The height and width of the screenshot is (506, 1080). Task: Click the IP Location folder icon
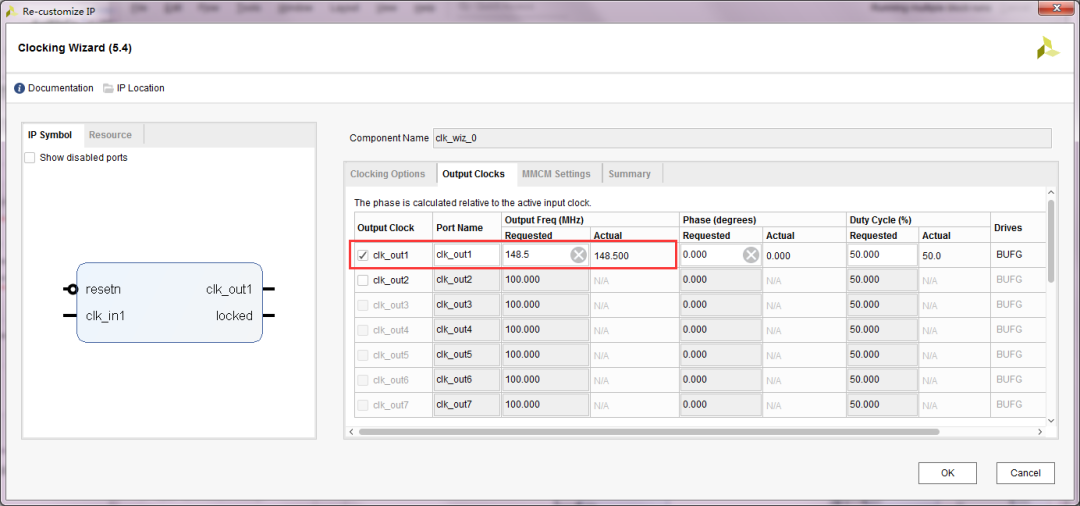coord(108,88)
